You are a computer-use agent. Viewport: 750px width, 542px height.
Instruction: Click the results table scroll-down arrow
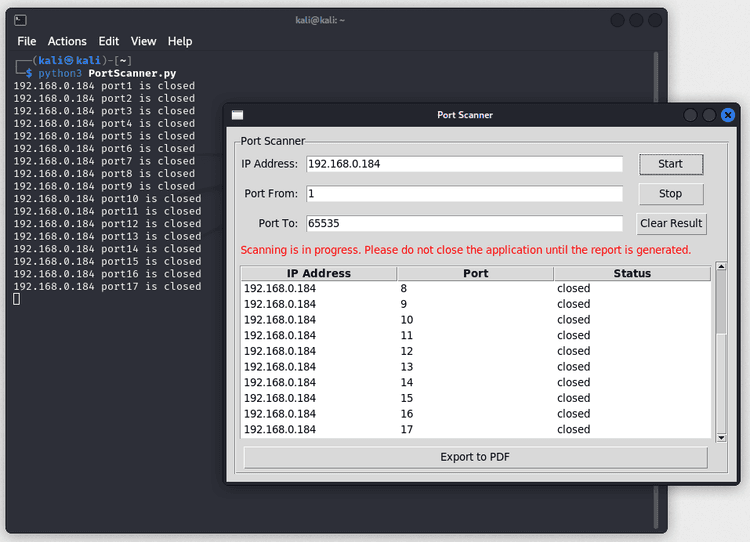[721, 437]
